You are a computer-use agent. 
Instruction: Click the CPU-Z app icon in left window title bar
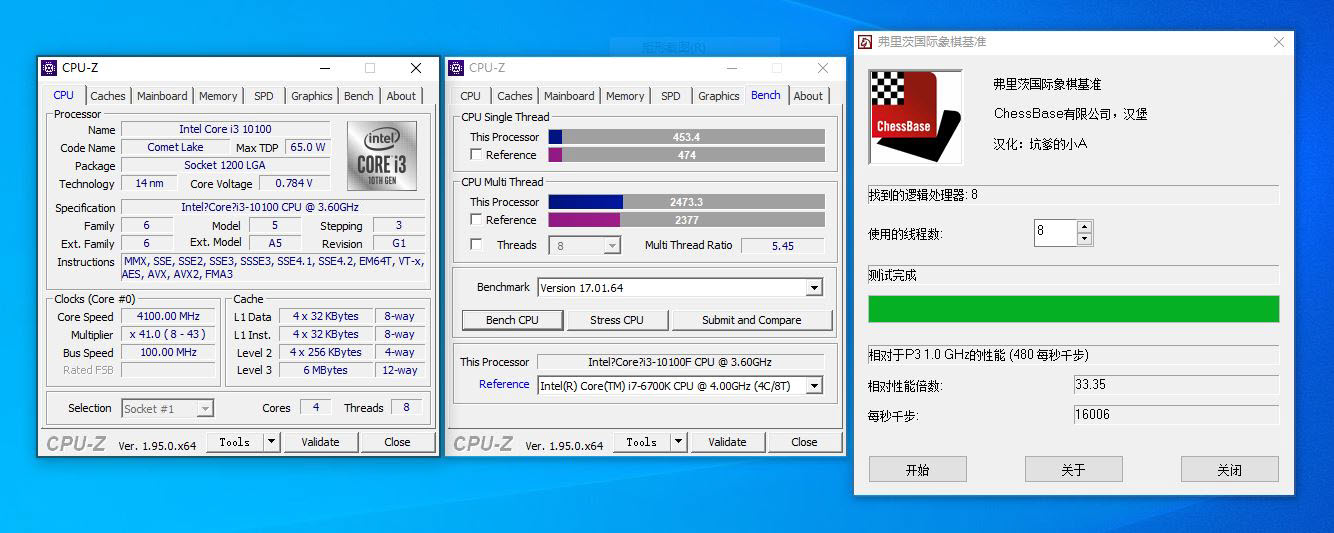[x=49, y=68]
